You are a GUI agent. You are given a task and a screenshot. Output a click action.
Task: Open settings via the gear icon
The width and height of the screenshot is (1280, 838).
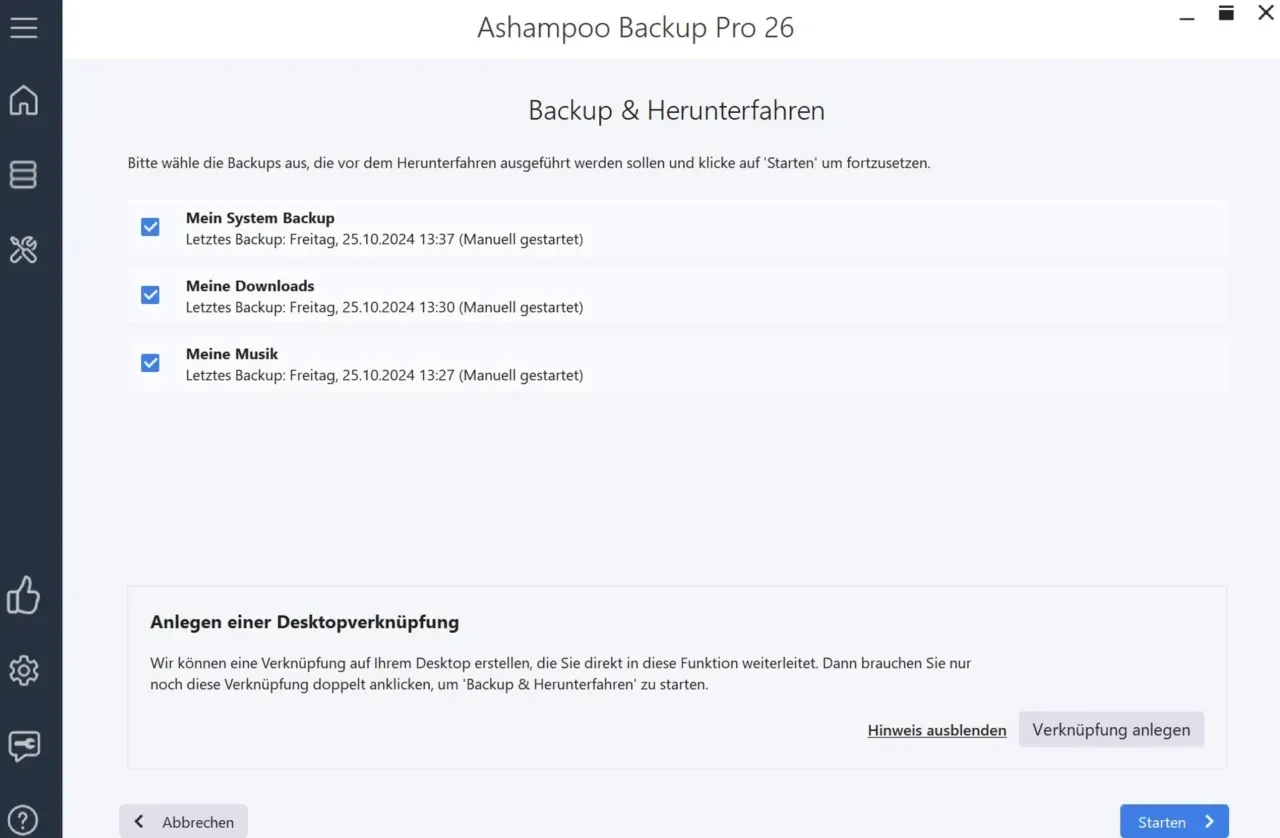[x=24, y=670]
